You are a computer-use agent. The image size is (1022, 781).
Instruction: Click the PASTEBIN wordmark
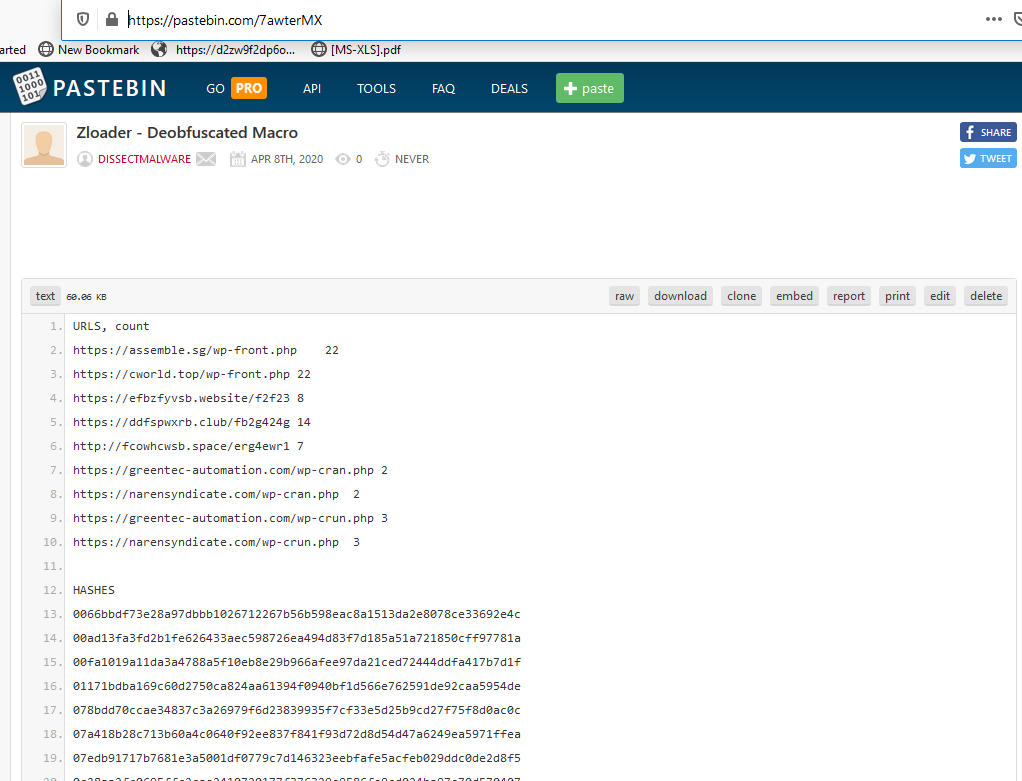[x=110, y=88]
